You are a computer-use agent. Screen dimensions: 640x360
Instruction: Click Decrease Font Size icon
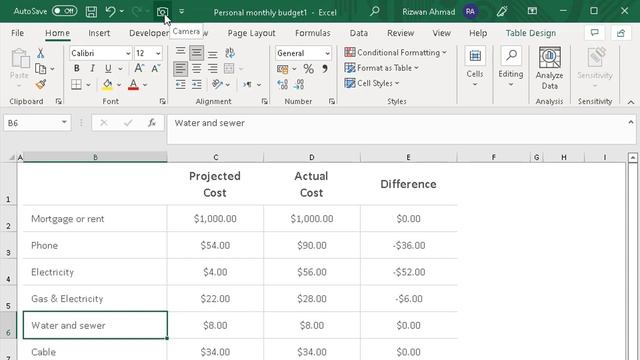(156, 68)
